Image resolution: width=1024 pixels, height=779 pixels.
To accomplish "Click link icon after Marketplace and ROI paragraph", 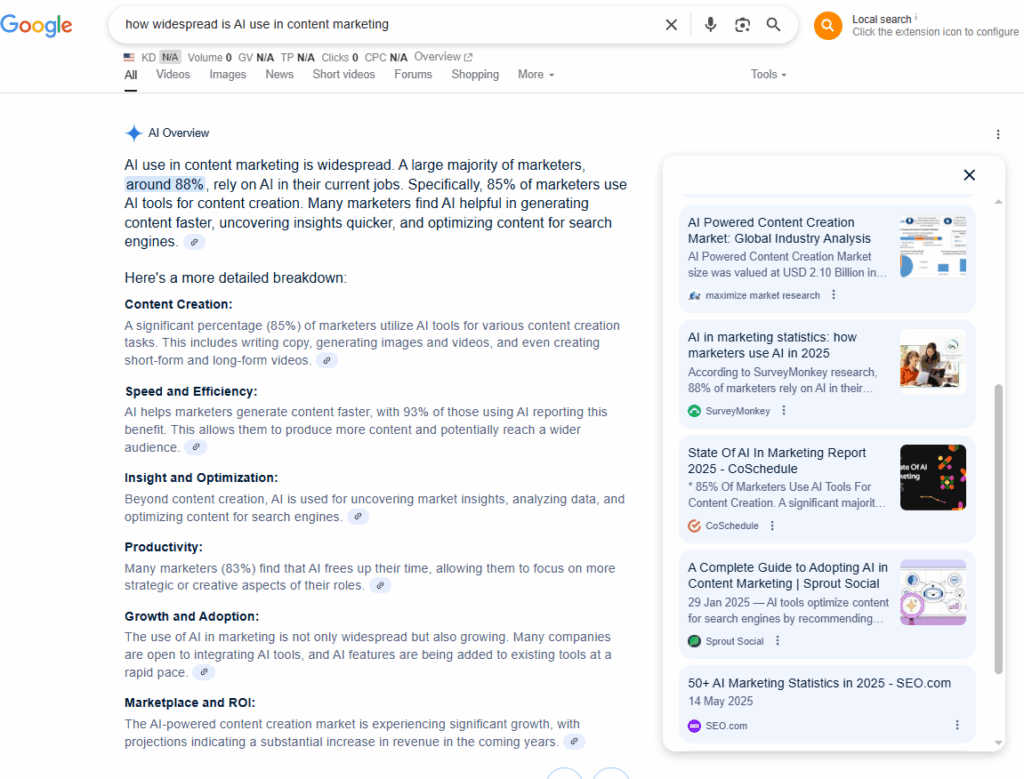I will 573,741.
